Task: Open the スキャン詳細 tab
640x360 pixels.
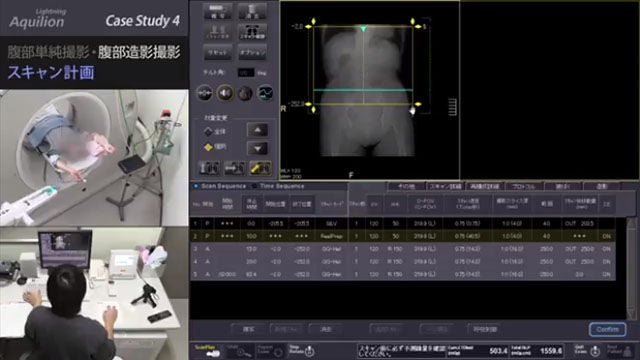Action: (445, 186)
